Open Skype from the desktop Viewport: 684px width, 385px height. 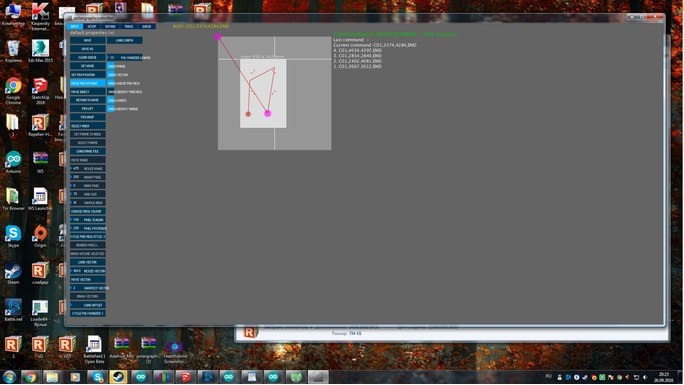(x=13, y=236)
